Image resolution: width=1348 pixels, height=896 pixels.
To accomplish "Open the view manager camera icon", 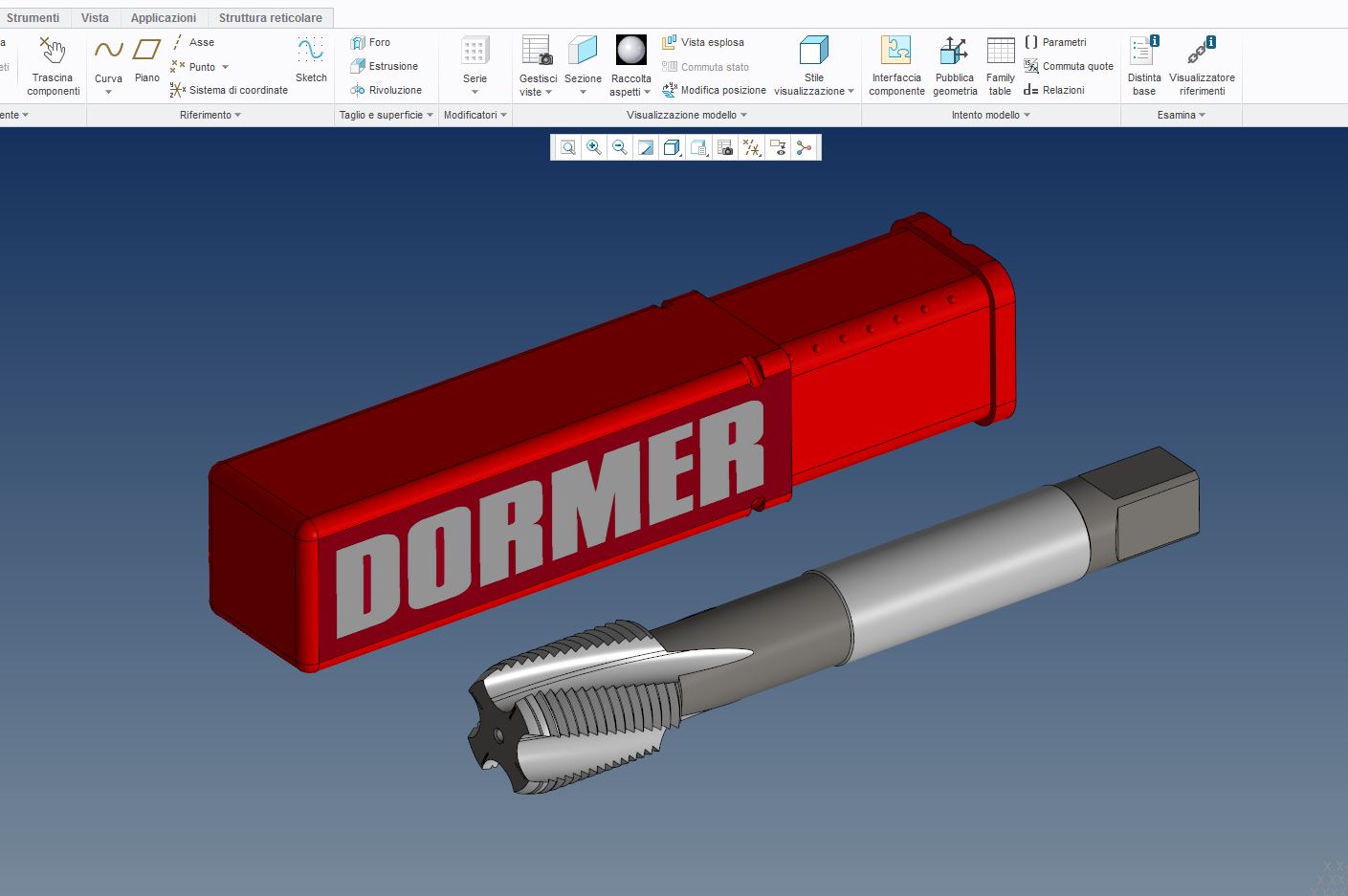I will pos(725,147).
